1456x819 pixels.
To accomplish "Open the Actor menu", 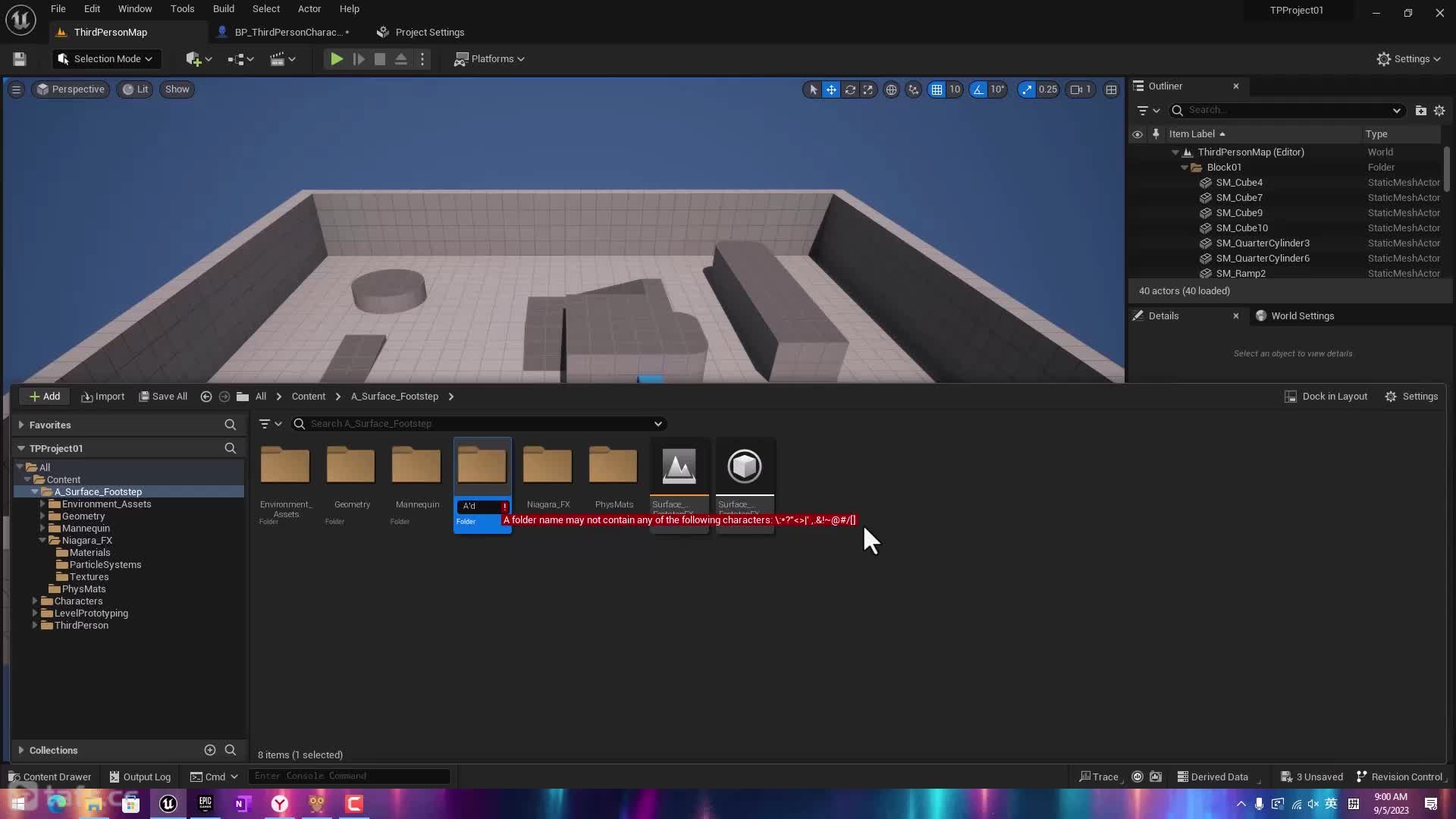I will pyautogui.click(x=309, y=9).
